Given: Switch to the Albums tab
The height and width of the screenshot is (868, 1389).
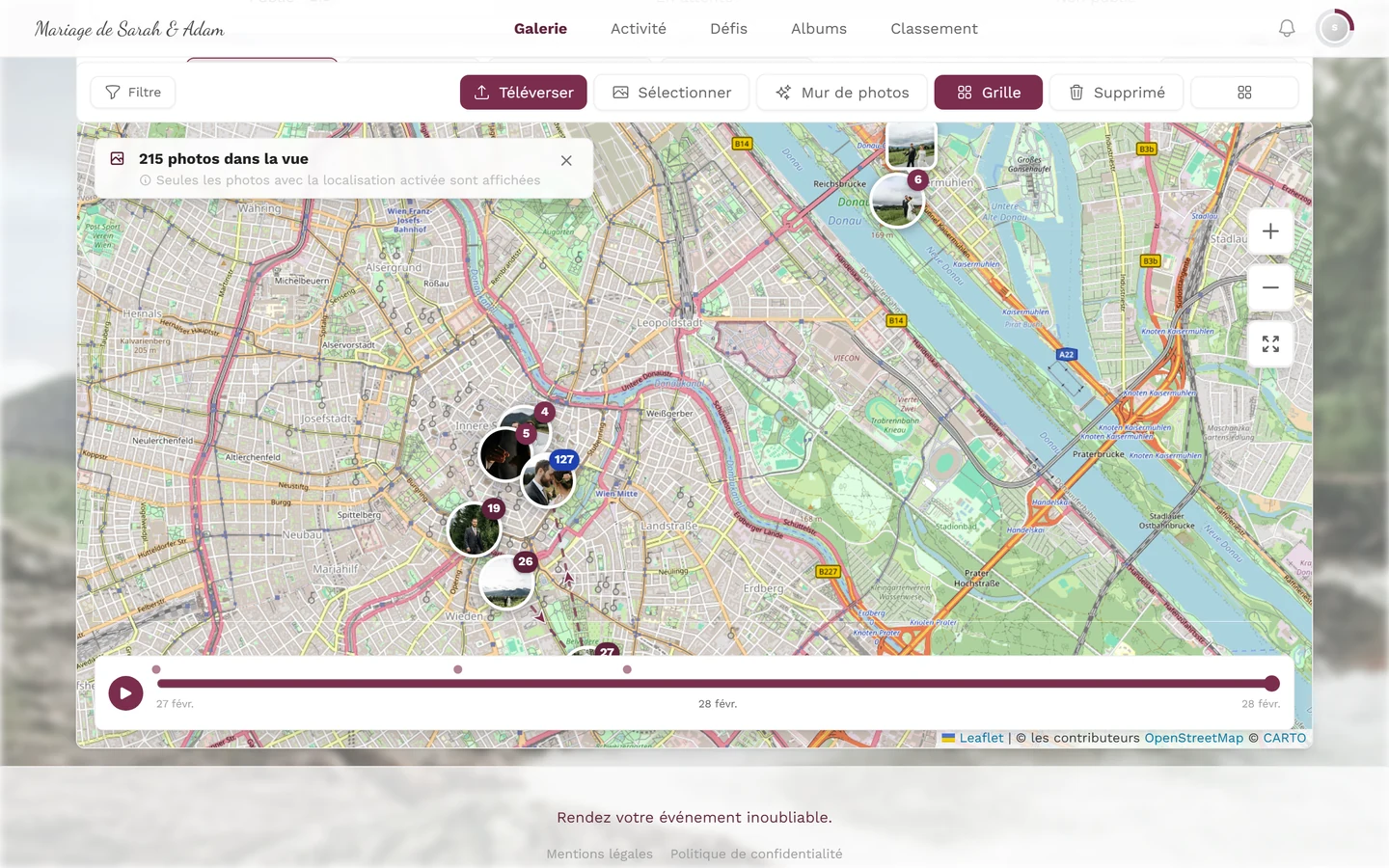Looking at the screenshot, I should [819, 29].
